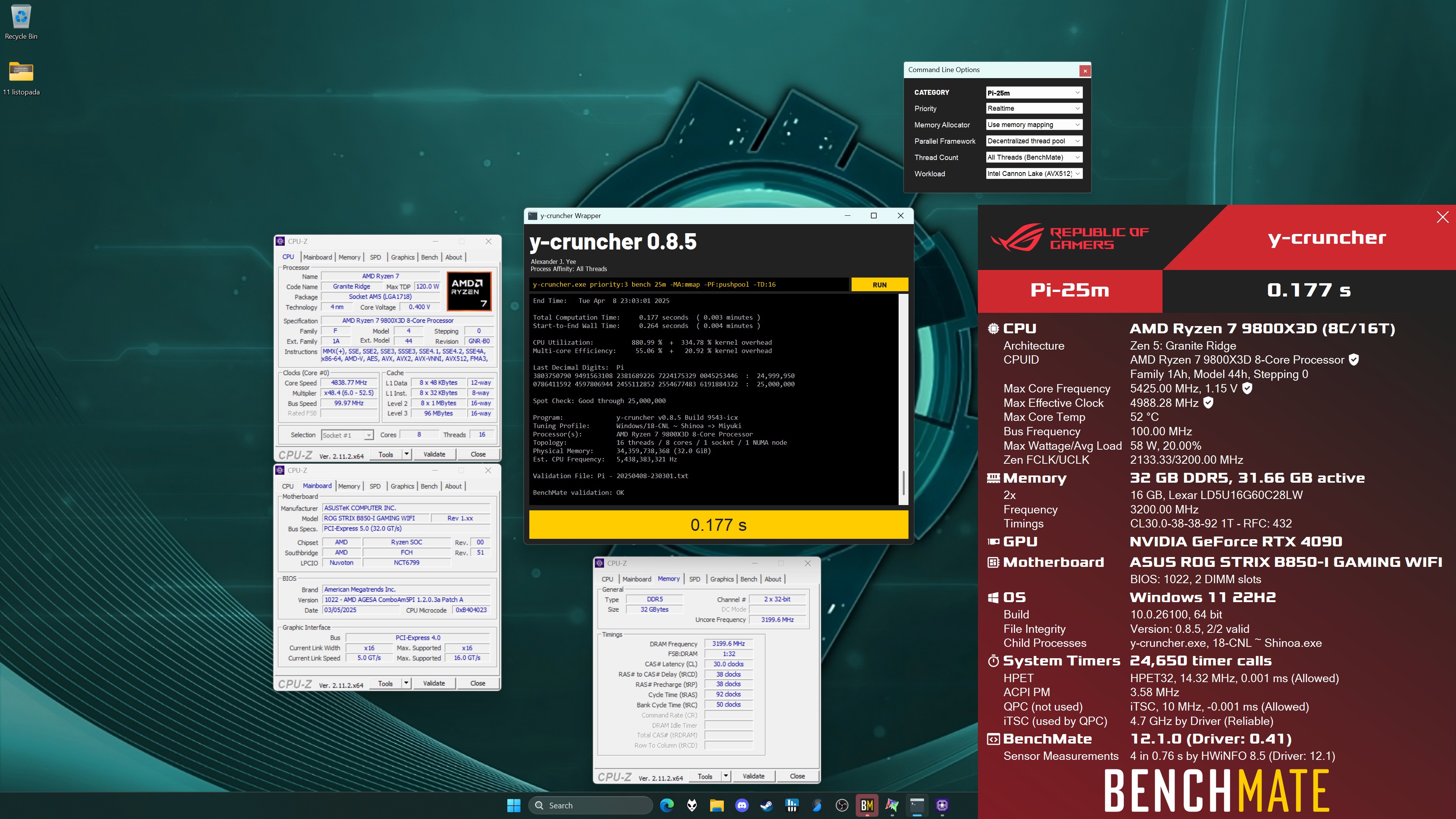Click the CPU-Z app icon in Memory window title
The image size is (1456, 819).
599,563
